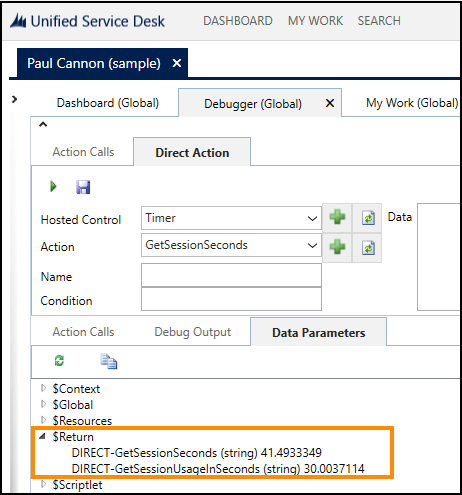Image resolution: width=462 pixels, height=495 pixels.
Task: Open the Debug Output tab
Action: 193,332
